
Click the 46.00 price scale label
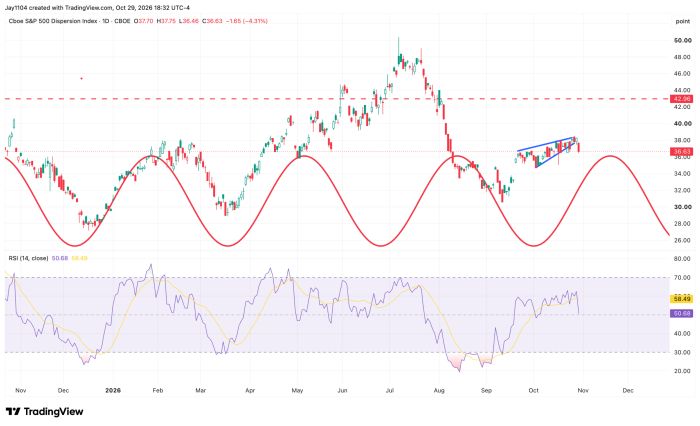(x=682, y=74)
